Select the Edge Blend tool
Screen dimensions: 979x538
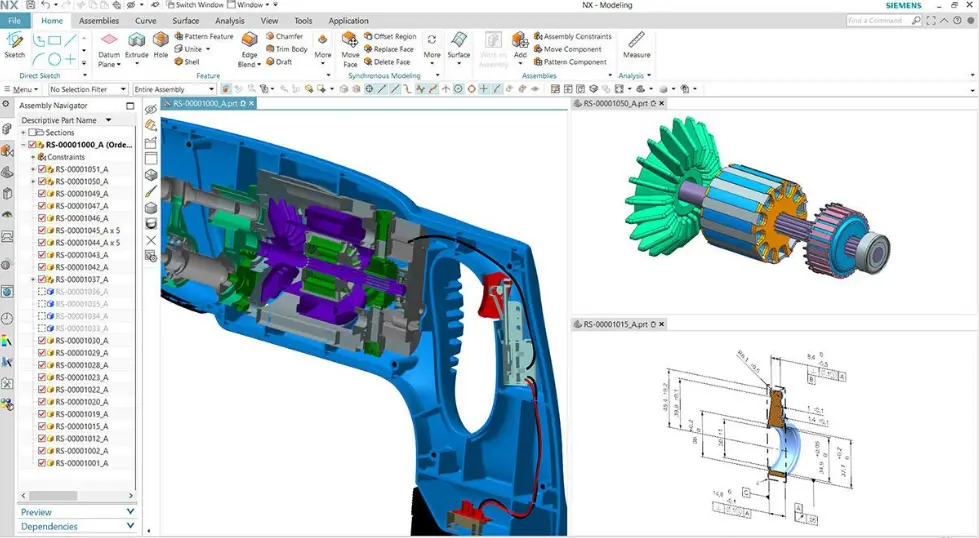pyautogui.click(x=249, y=49)
